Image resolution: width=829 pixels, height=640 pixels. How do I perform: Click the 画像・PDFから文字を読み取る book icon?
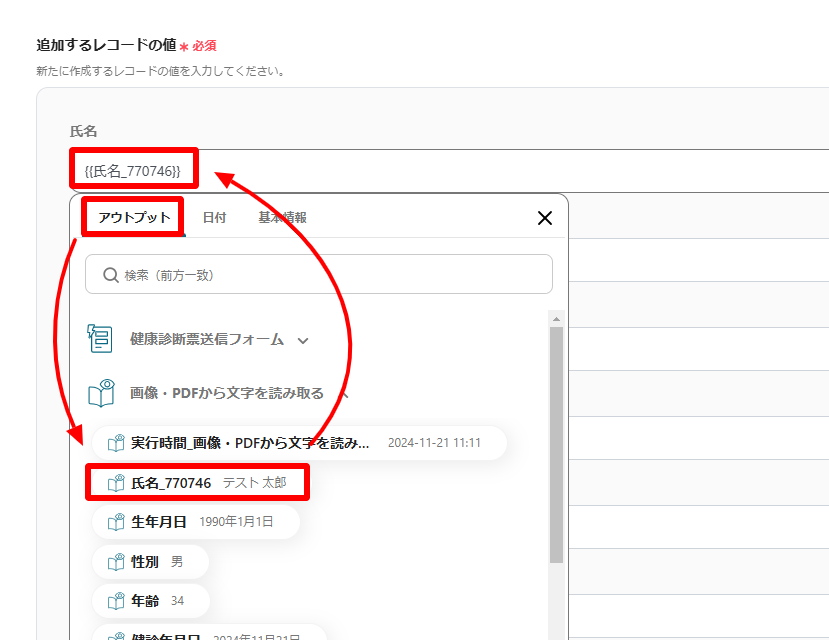(x=102, y=393)
